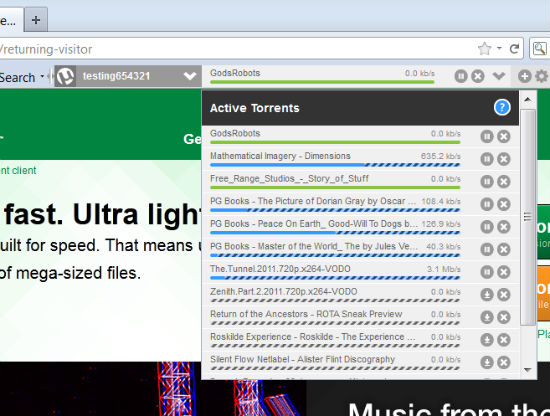
Task: Select The.Tunnel.2011.720p.x264-VODO torrent name
Action: click(x=280, y=269)
